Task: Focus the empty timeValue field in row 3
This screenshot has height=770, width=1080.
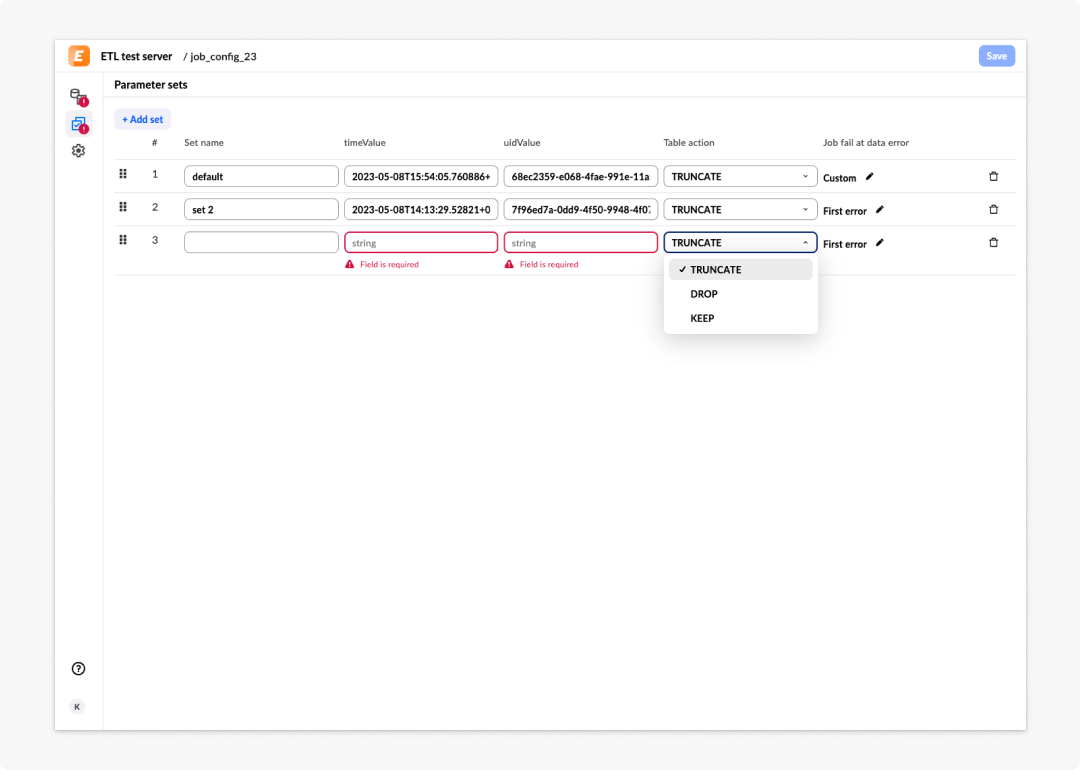Action: click(x=421, y=242)
